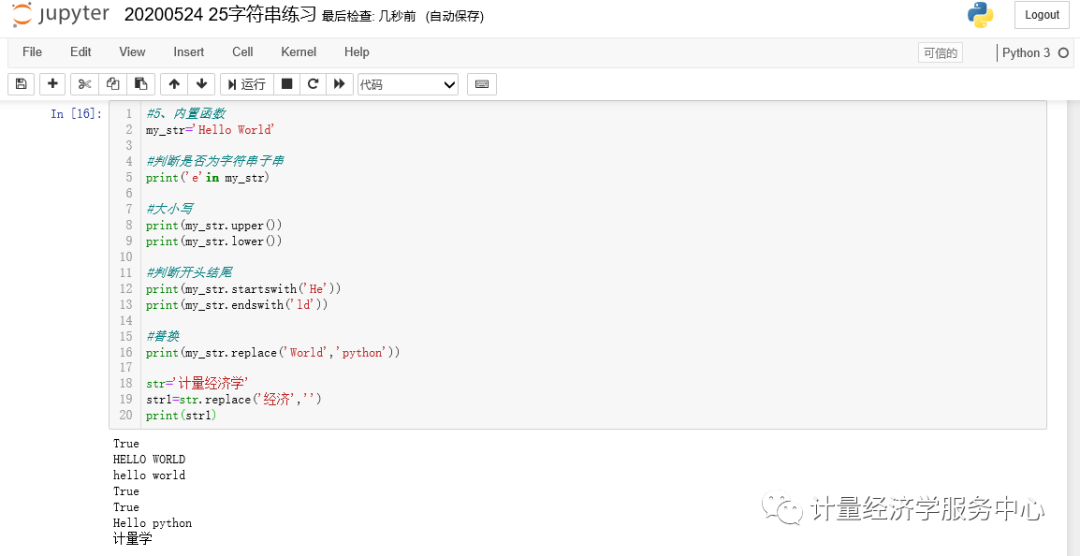Cut selected cell with the scissors icon

(x=85, y=84)
